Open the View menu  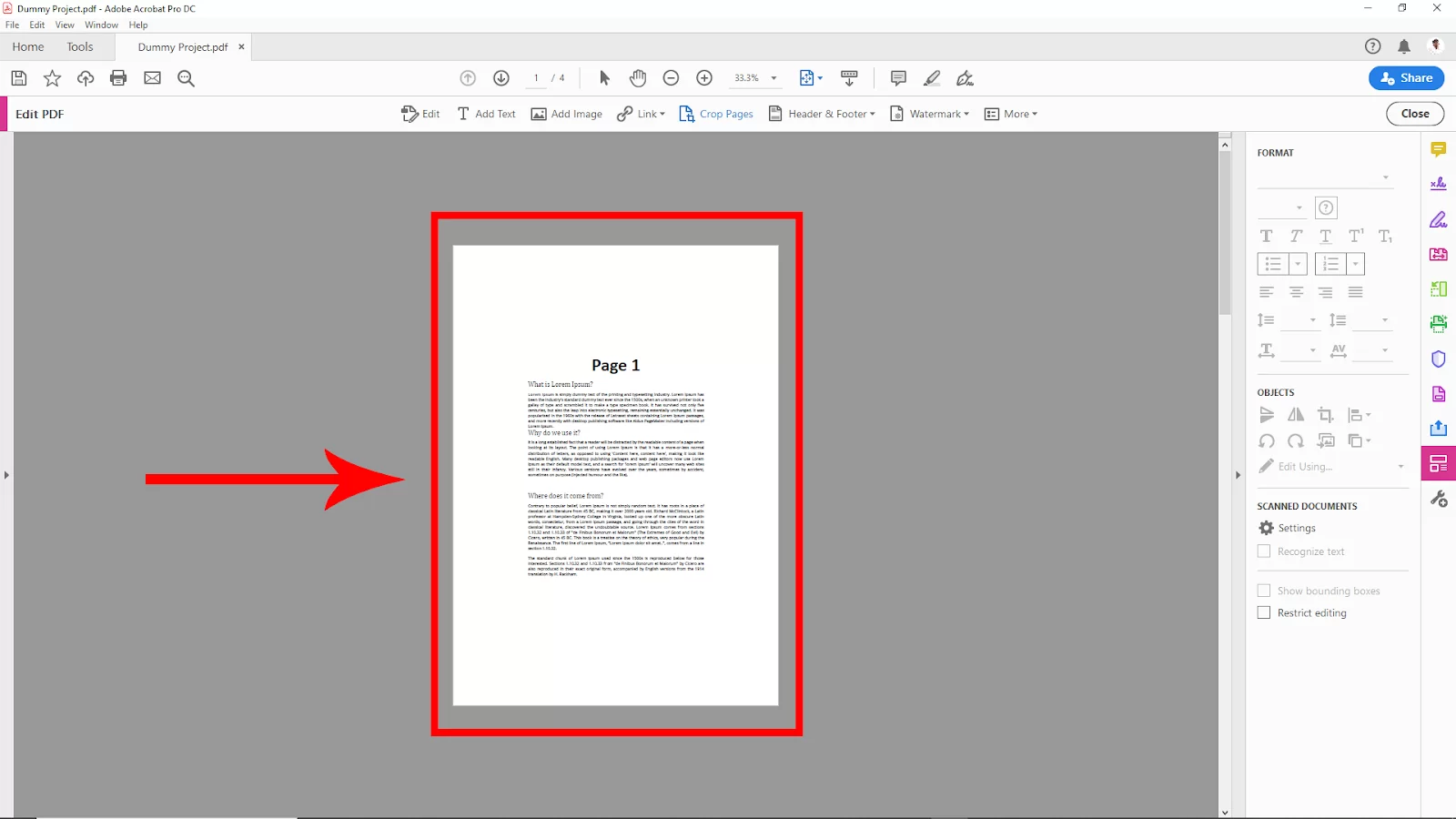tap(65, 25)
